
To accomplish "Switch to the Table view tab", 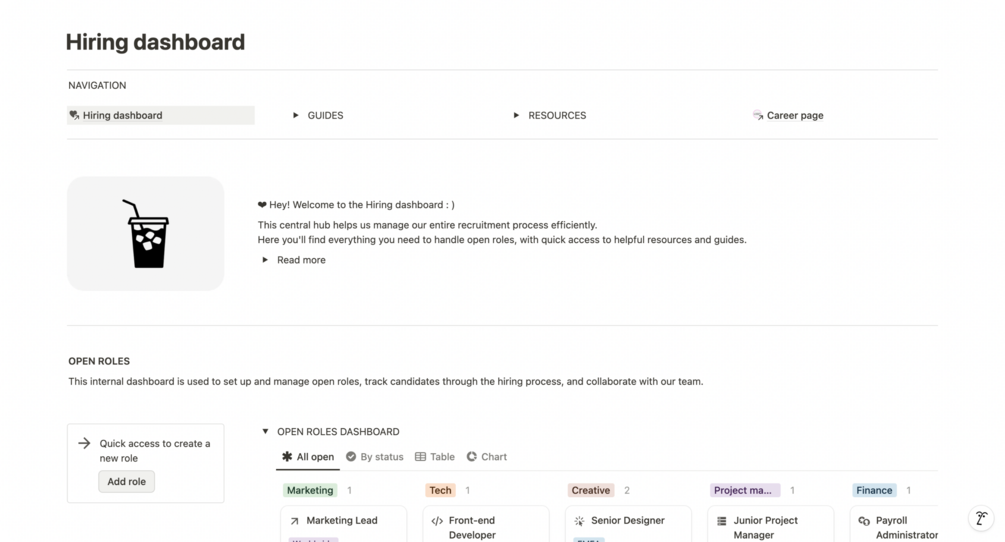I will (x=435, y=457).
